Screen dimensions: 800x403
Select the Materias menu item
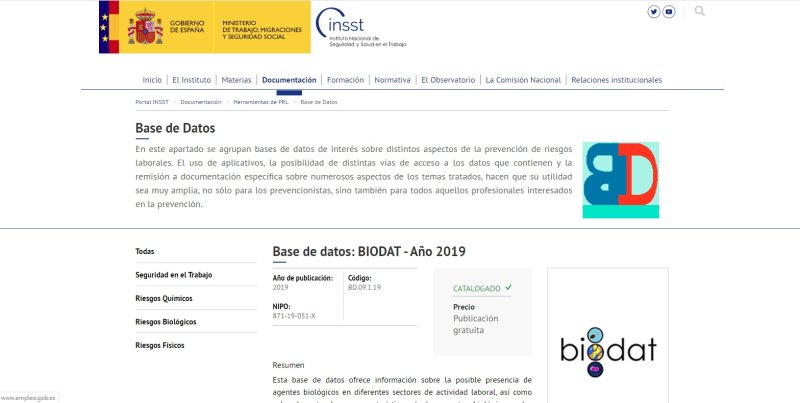pos(236,80)
